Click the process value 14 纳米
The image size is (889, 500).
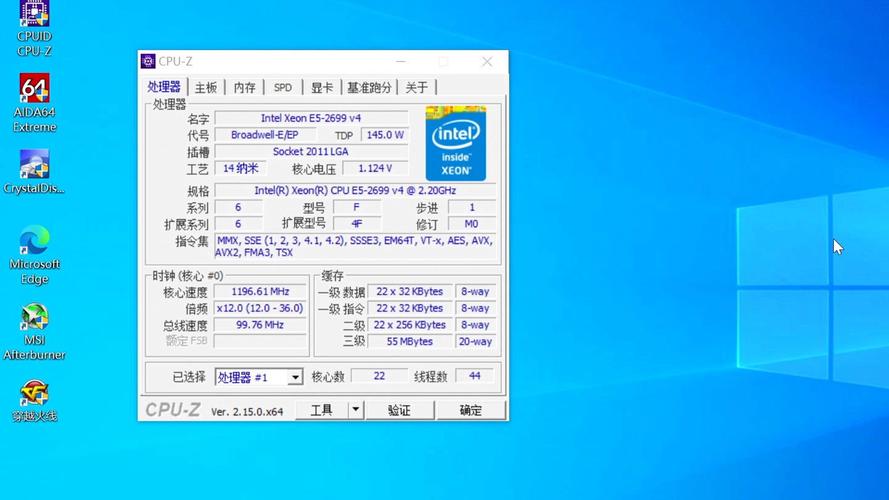click(x=240, y=168)
